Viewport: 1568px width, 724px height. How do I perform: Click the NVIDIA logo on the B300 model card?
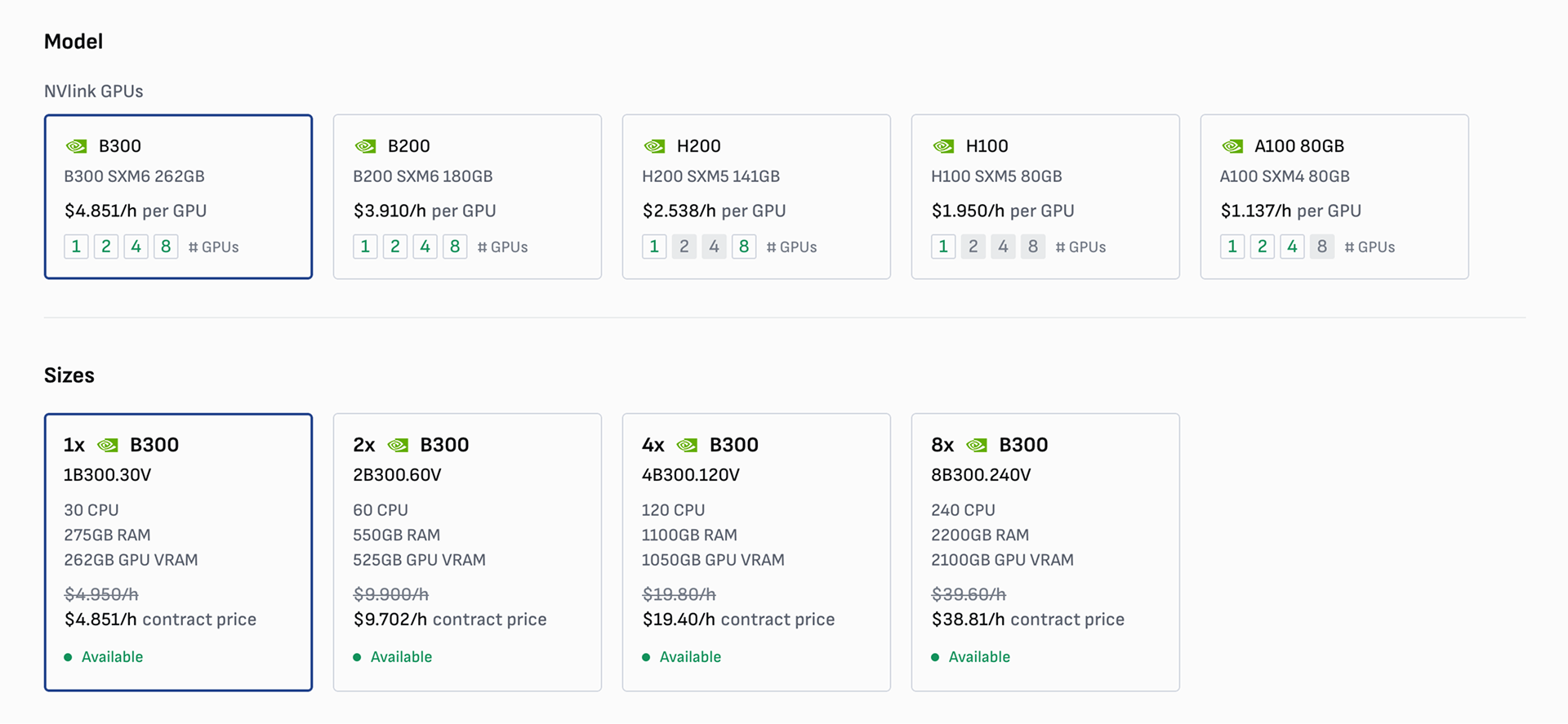point(76,146)
